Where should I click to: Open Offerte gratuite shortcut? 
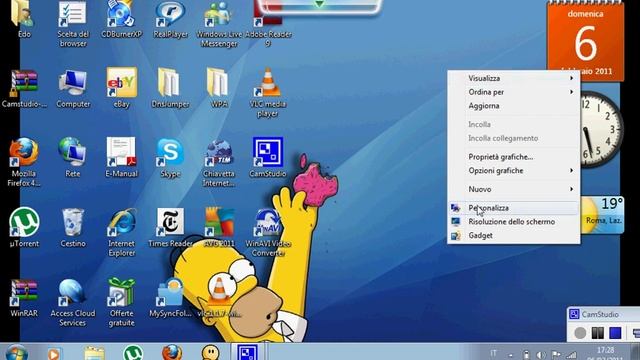click(x=121, y=303)
